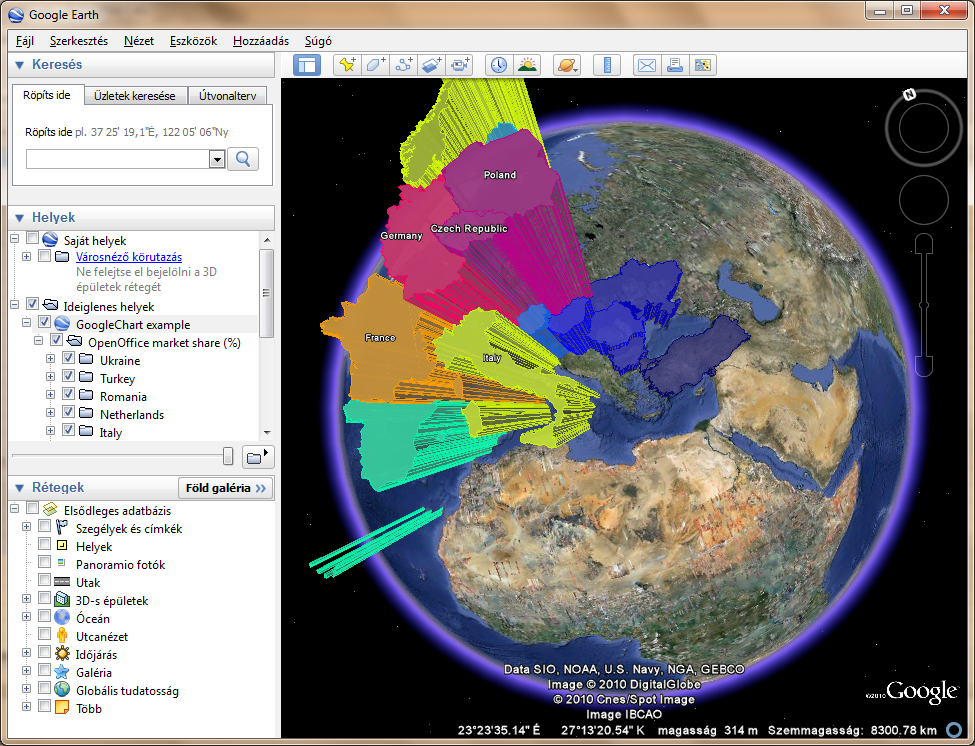975x746 pixels.
Task: Open the fly-to search dropdown arrow
Action: [x=216, y=160]
